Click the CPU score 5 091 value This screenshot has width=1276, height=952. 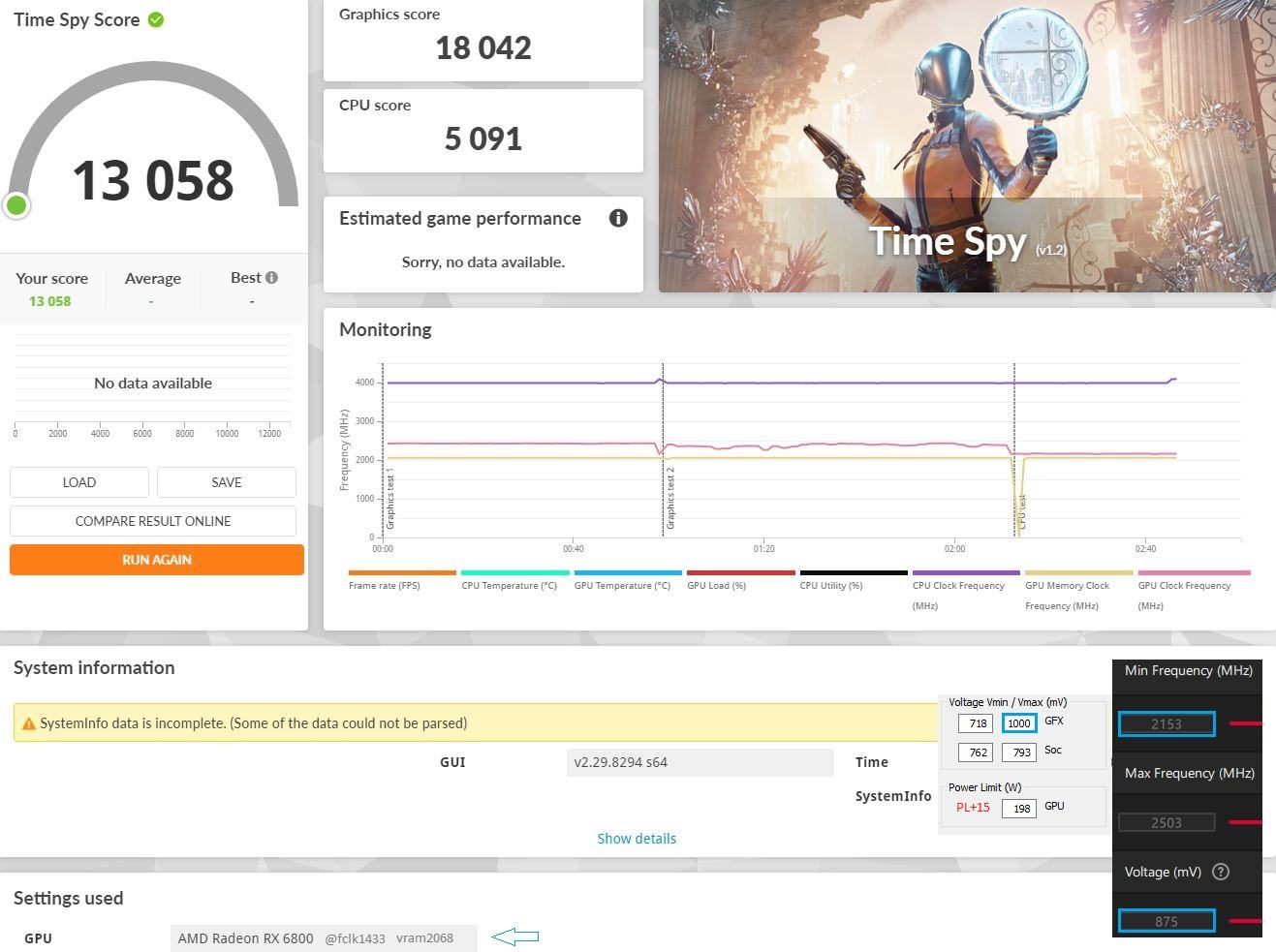tap(483, 138)
